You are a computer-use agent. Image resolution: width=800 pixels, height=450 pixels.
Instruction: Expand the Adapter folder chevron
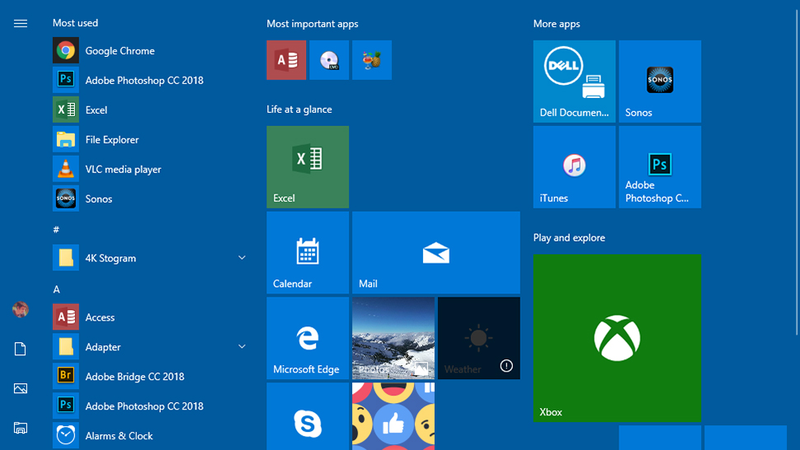(x=242, y=346)
